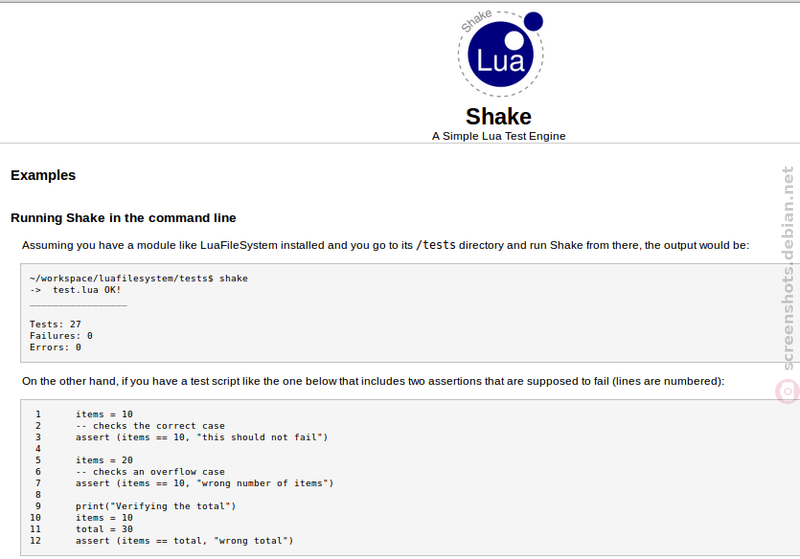Viewport: 800px width, 559px height.
Task: Click code line 1 "items = 10"
Action: (104, 414)
